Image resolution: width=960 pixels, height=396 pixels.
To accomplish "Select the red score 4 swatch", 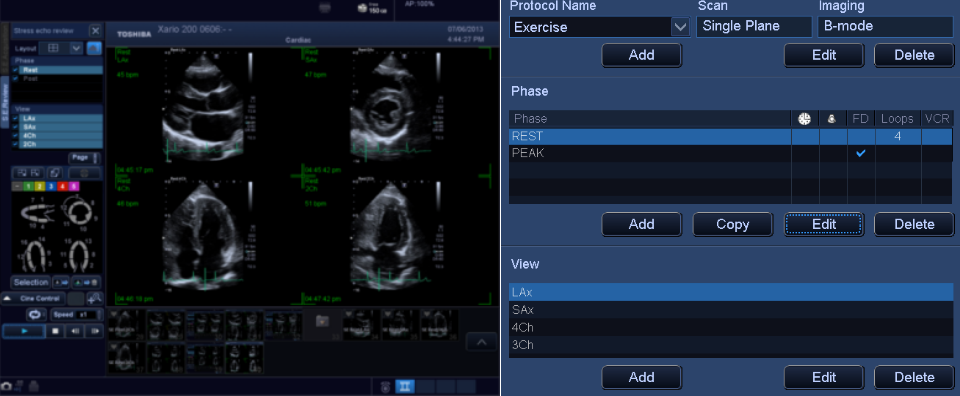I will click(x=62, y=186).
